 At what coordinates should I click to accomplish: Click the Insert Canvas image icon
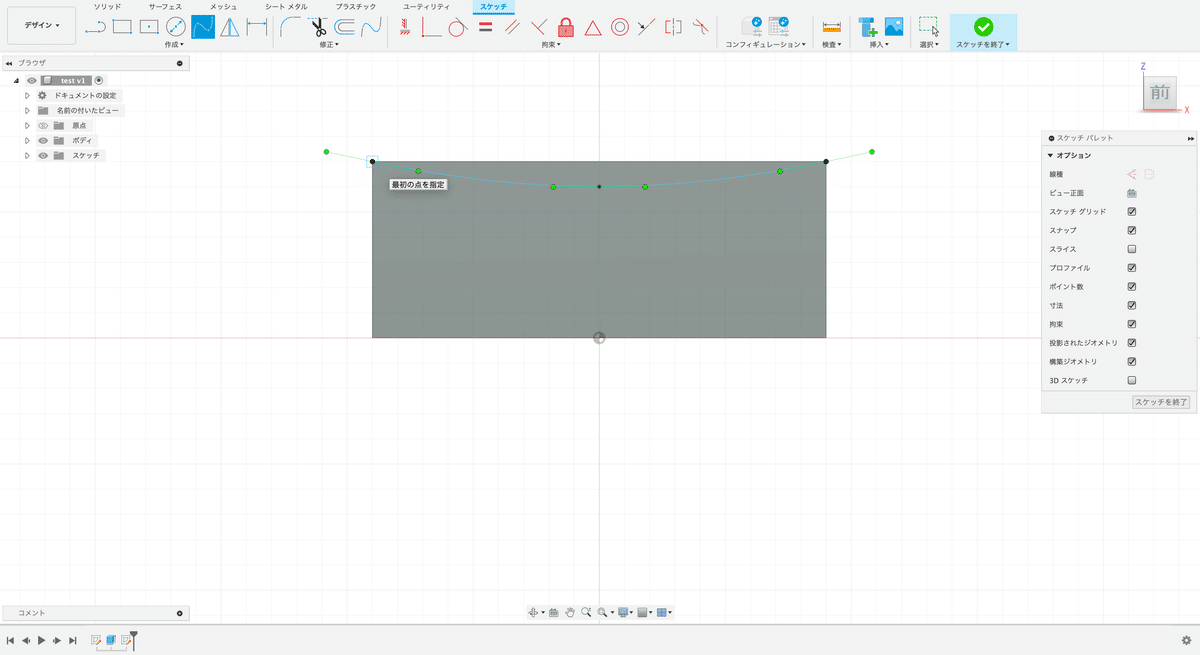[894, 27]
